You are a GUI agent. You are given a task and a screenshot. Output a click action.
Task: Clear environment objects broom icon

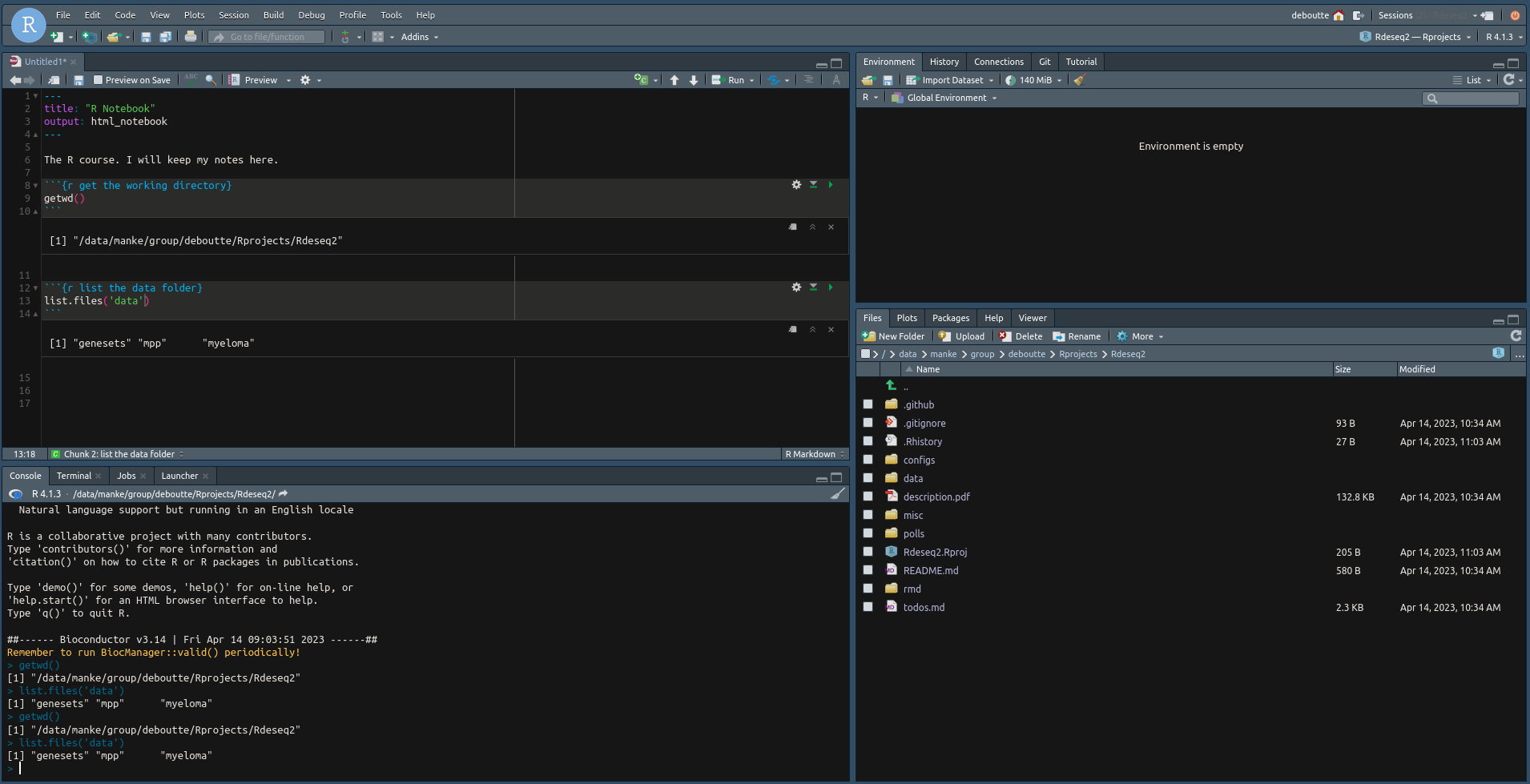coord(1080,80)
